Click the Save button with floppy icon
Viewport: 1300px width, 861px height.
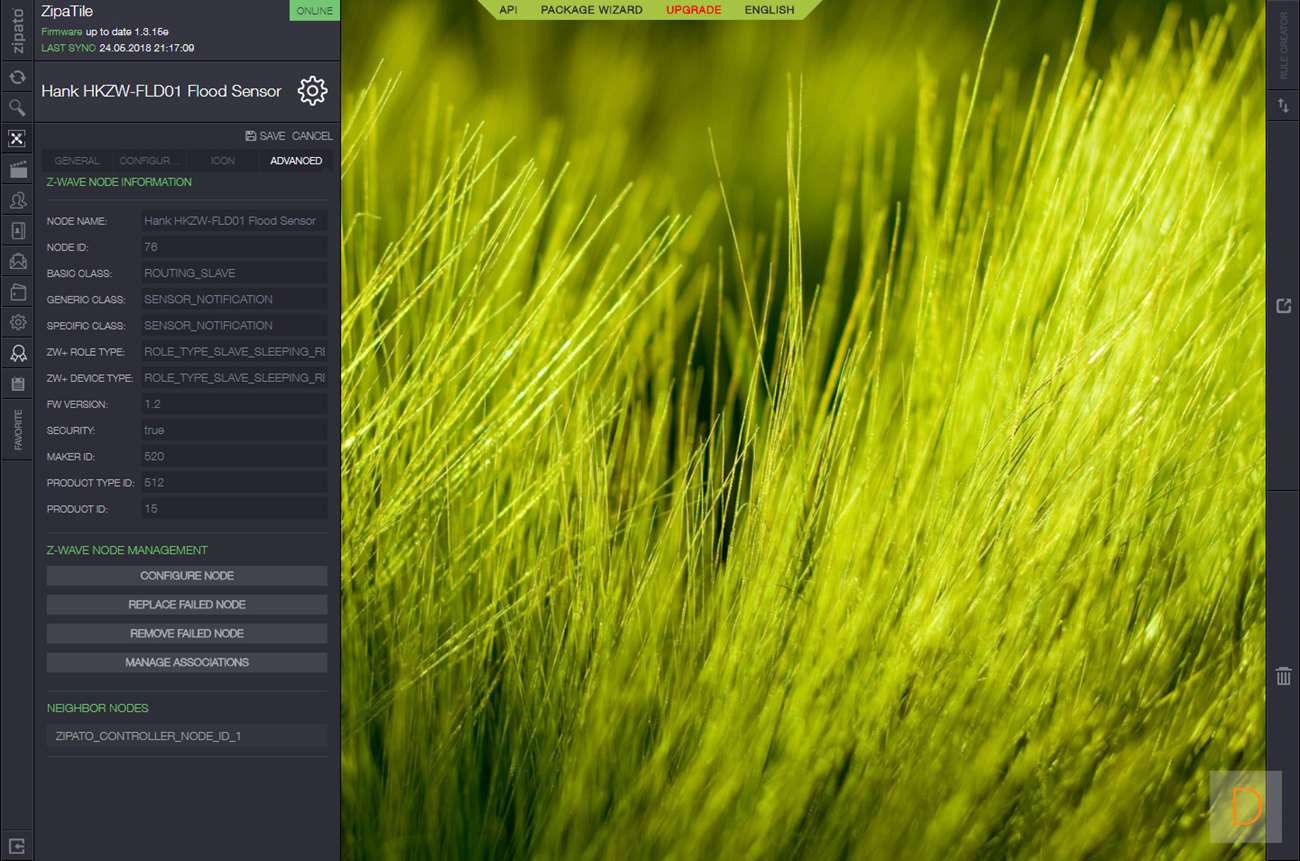coord(265,136)
